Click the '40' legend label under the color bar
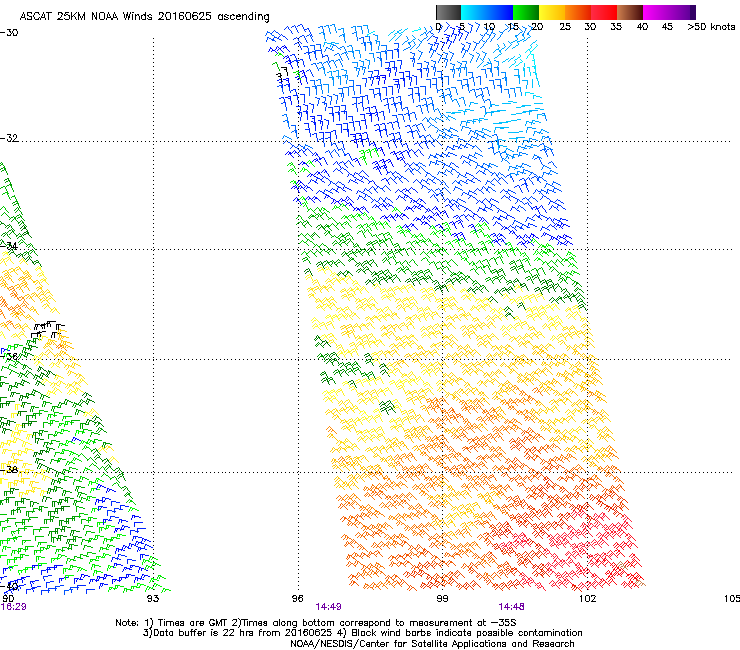Viewport: 740px width, 650px height. coord(642,27)
